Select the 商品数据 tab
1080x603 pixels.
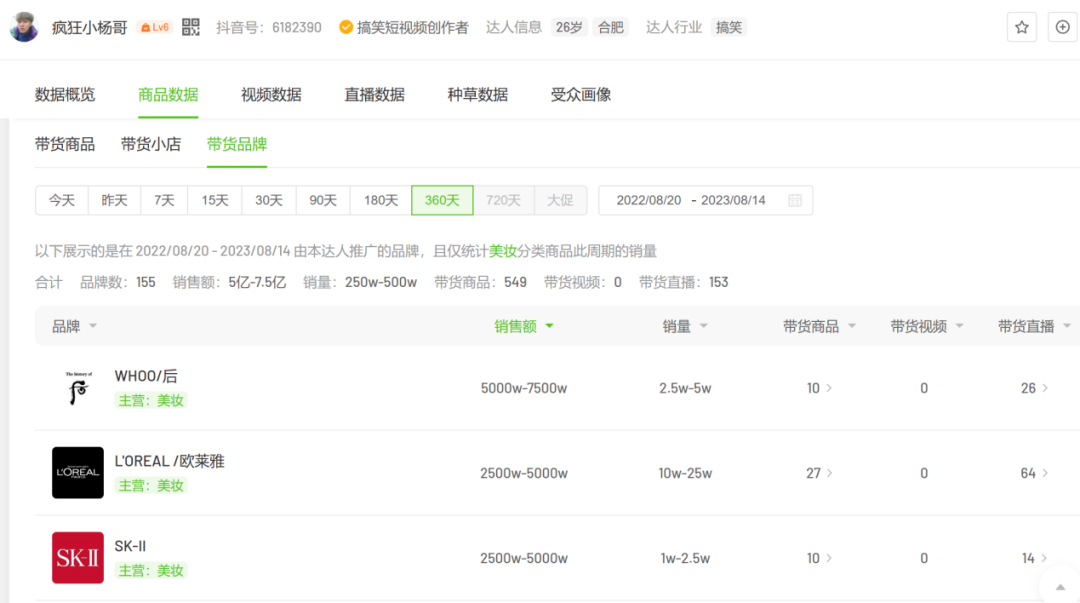point(168,94)
